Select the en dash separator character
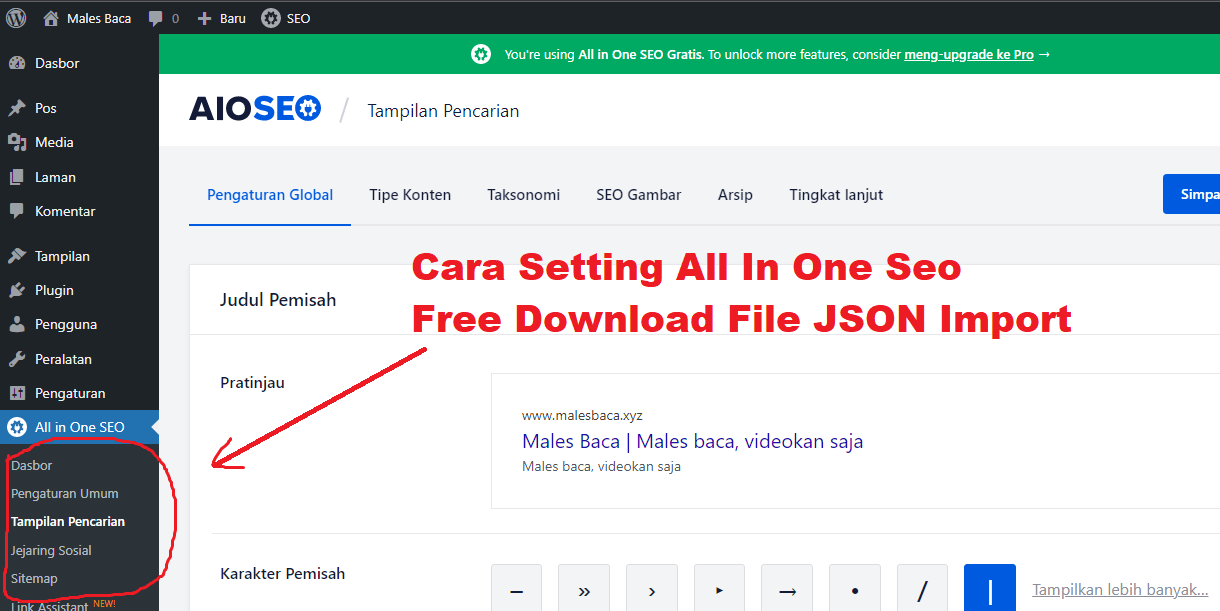This screenshot has width=1220, height=611. pyautogui.click(x=516, y=590)
